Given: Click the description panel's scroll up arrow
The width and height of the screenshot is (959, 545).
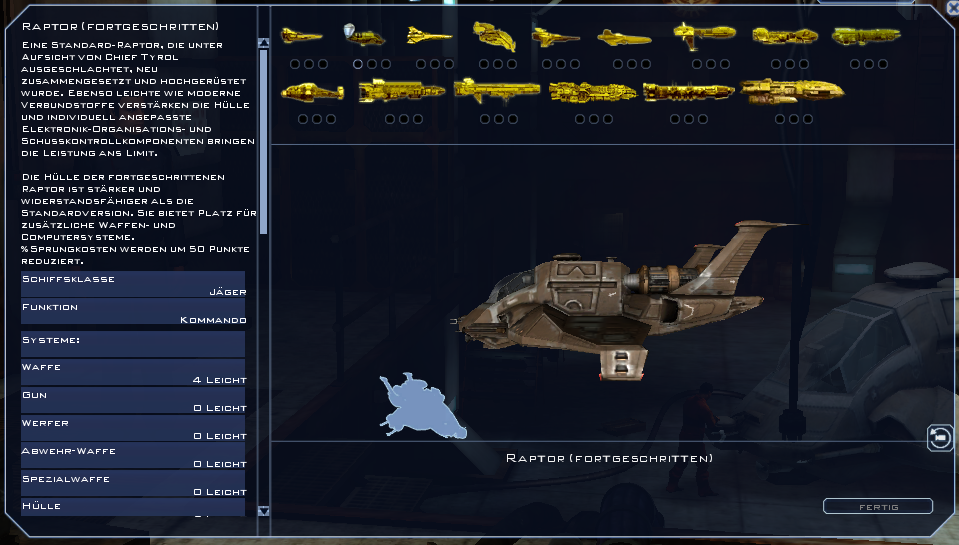Looking at the screenshot, I should [264, 43].
